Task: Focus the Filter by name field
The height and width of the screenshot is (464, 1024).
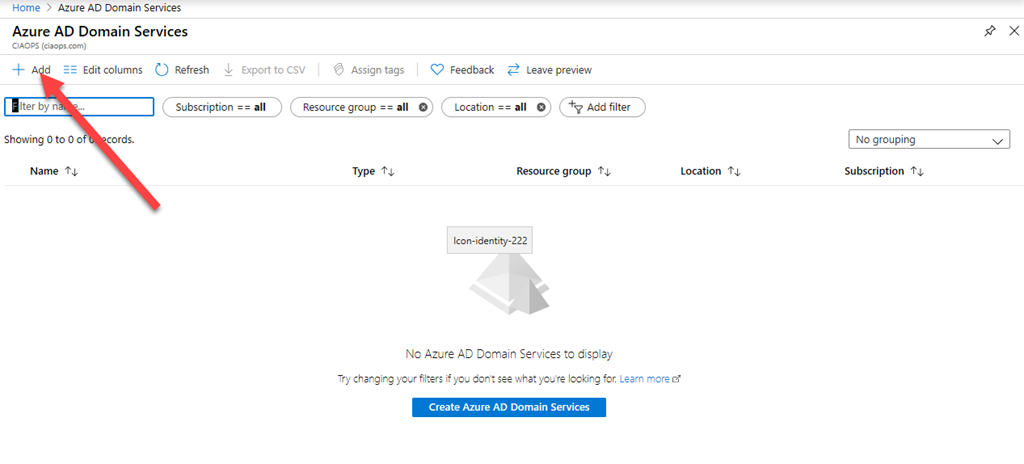Action: tap(80, 107)
